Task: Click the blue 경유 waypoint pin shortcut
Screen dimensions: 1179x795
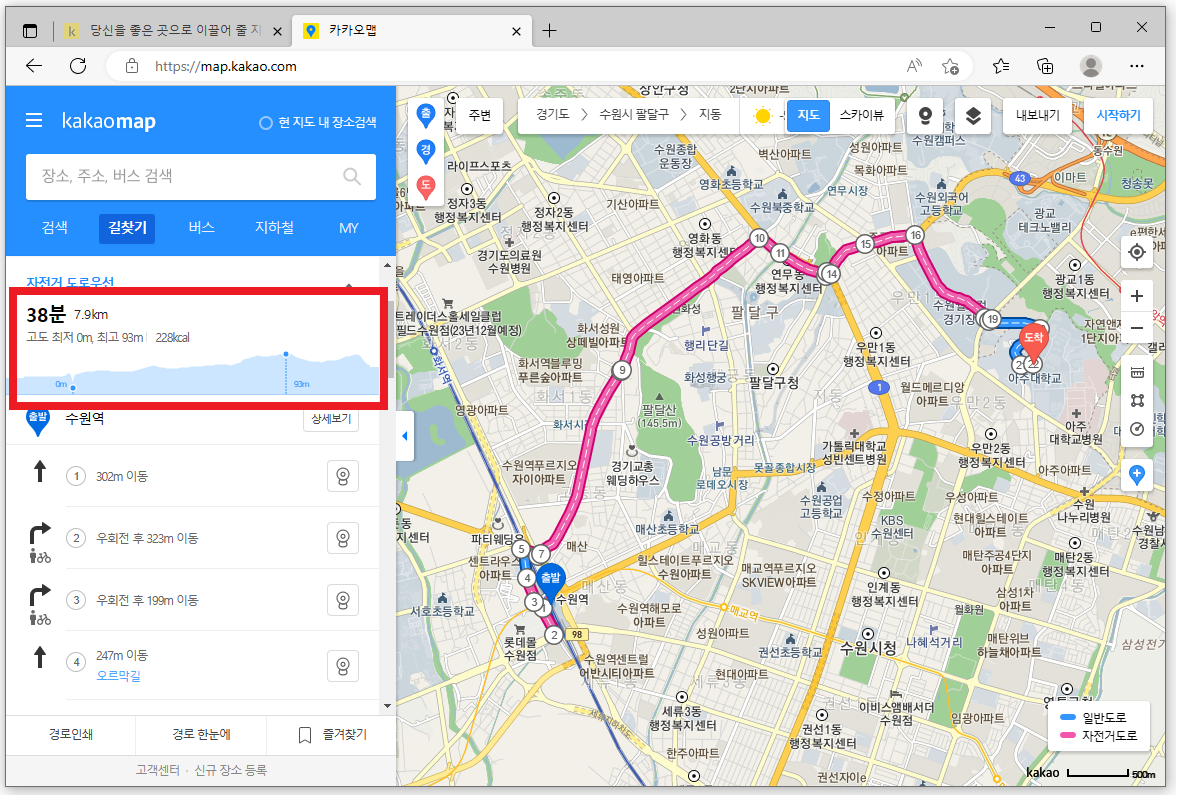Action: pyautogui.click(x=426, y=151)
